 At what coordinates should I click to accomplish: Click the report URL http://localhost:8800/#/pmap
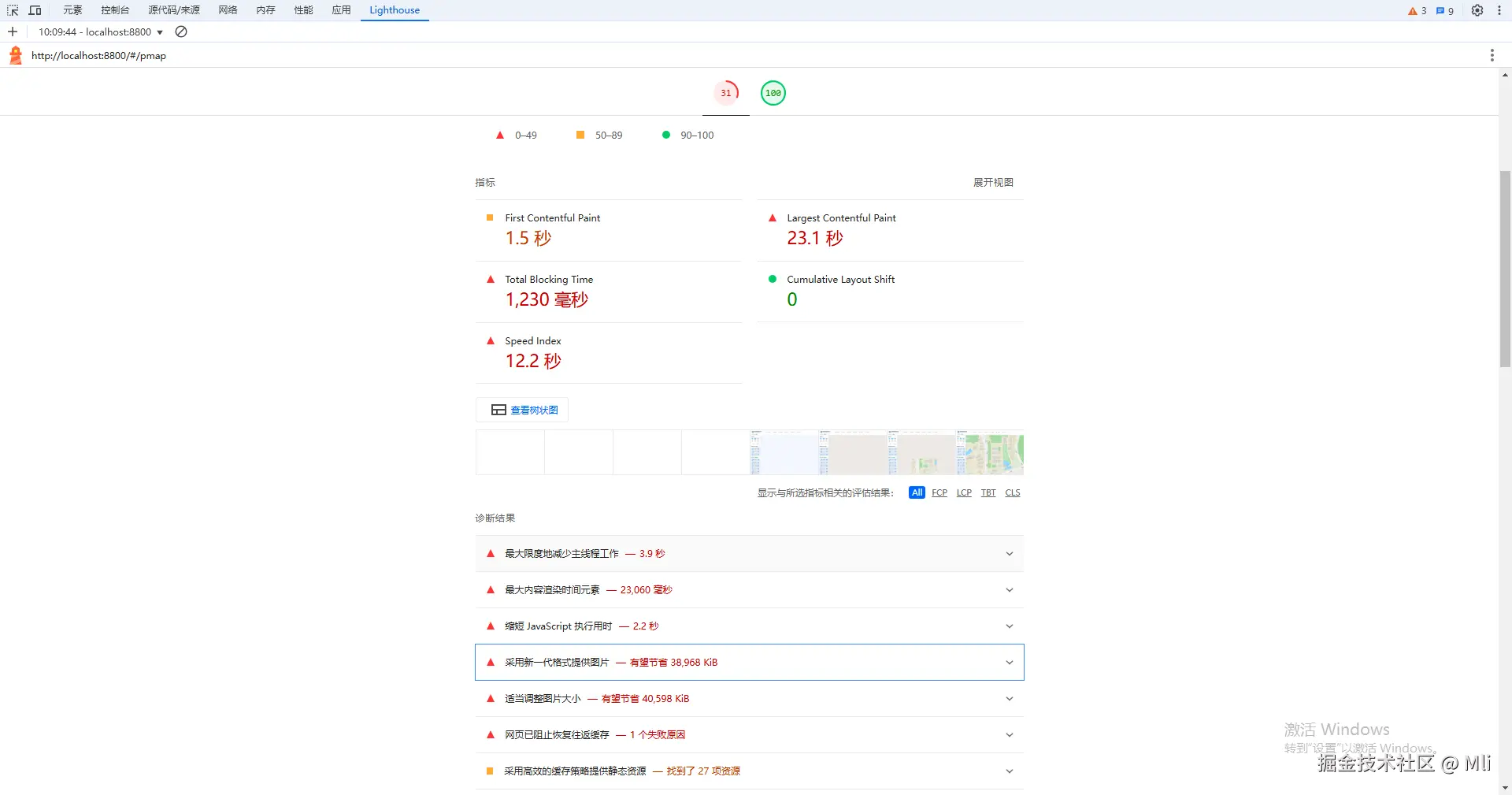click(98, 56)
